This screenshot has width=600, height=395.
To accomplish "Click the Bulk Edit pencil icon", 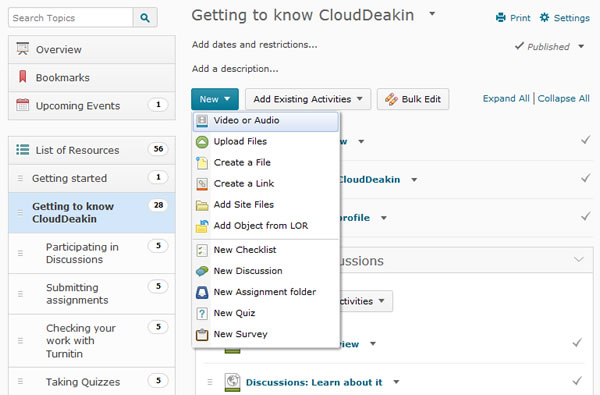I will pos(391,99).
